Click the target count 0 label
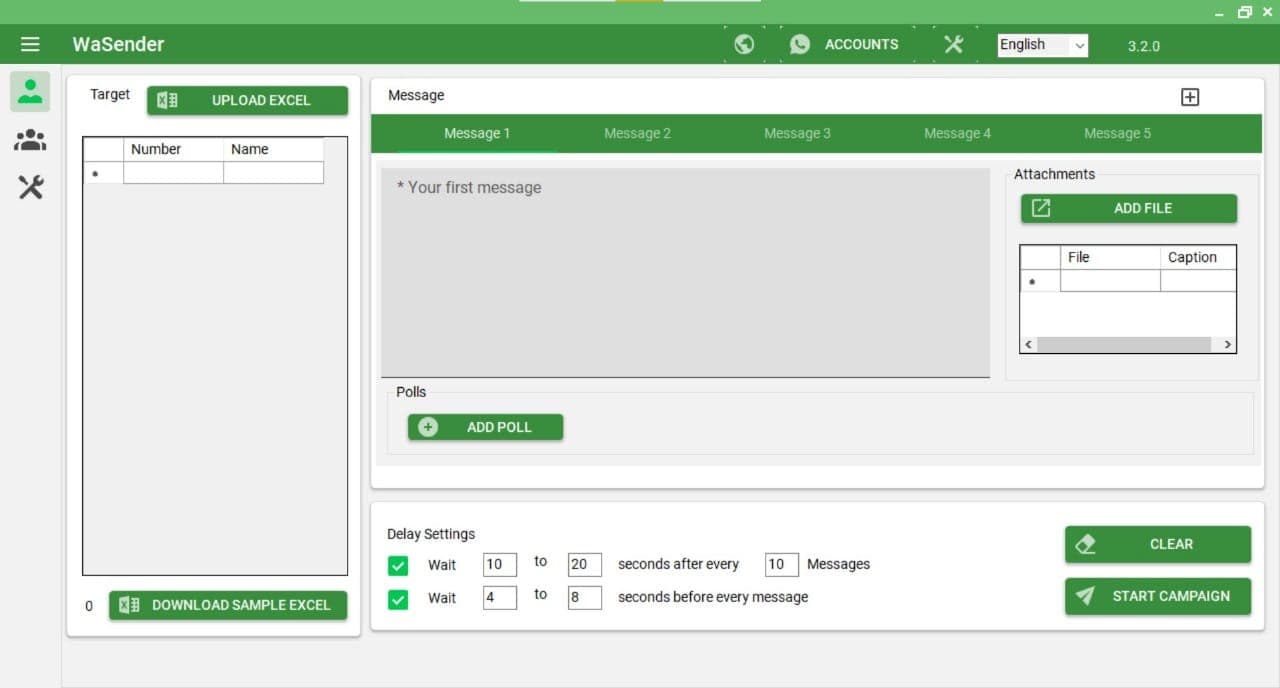This screenshot has width=1280, height=688. click(89, 606)
